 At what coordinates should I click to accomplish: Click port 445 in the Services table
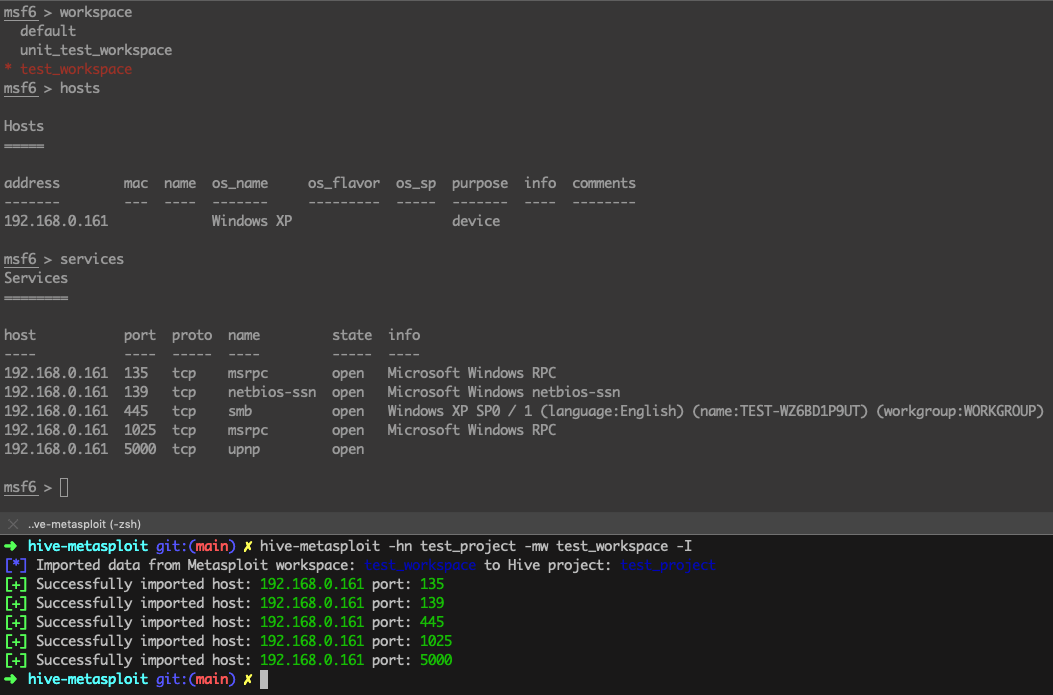[x=136, y=411]
